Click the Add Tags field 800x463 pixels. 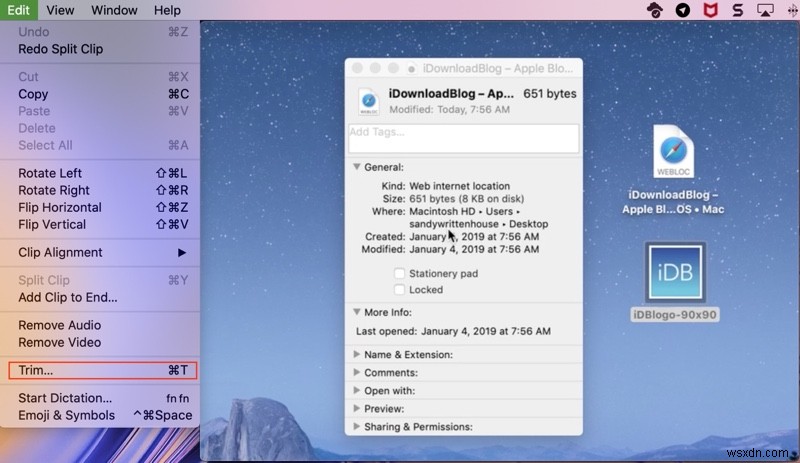(x=463, y=138)
